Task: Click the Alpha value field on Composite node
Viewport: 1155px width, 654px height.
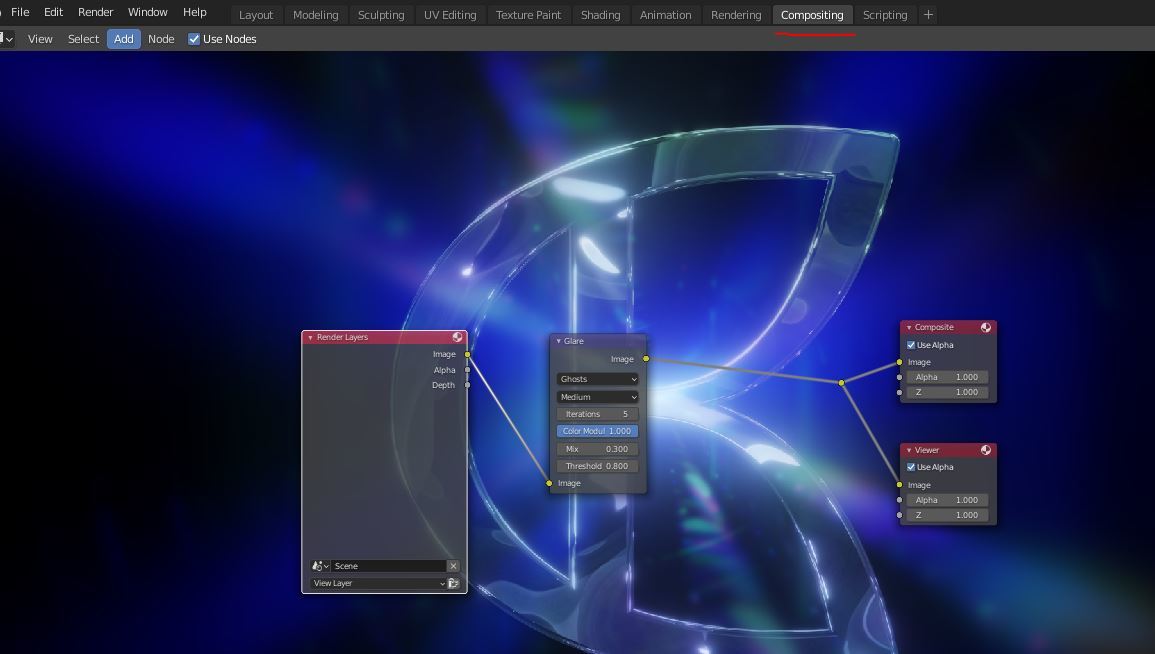Action: click(947, 377)
